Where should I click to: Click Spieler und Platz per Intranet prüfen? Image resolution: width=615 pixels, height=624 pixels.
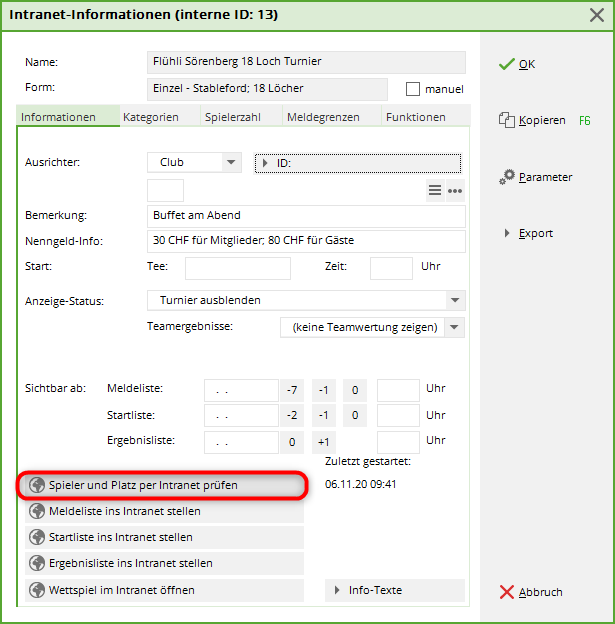tap(164, 485)
